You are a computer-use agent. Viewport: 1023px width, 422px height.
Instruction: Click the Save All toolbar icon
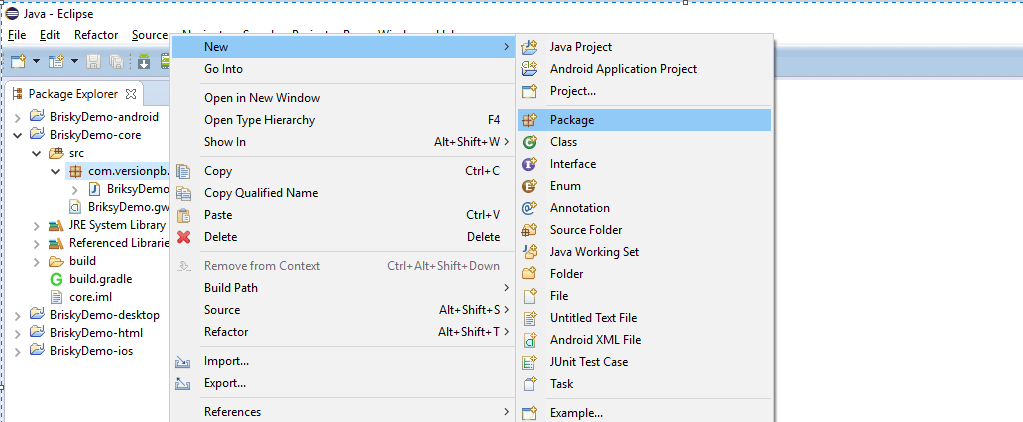tap(116, 61)
